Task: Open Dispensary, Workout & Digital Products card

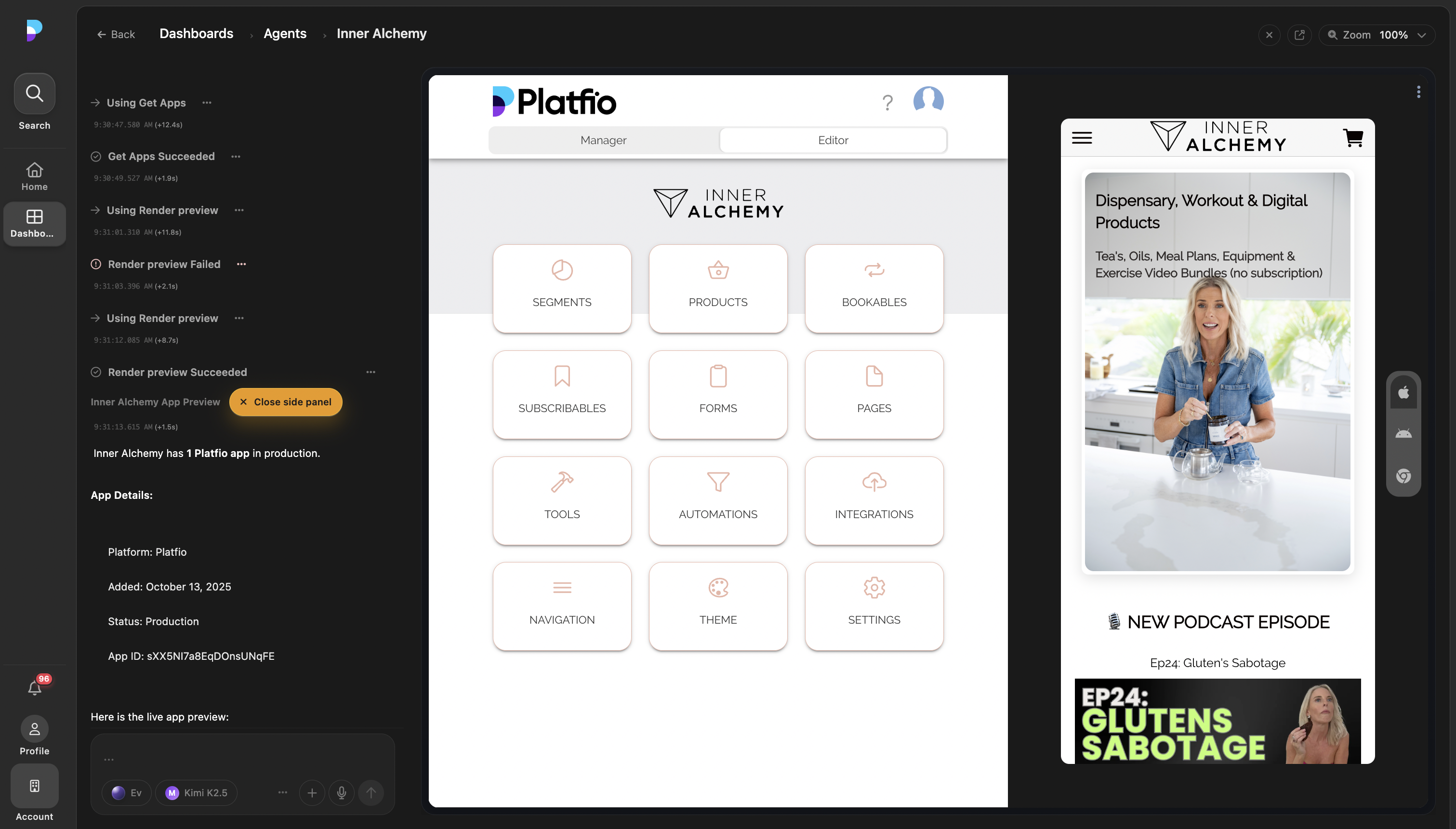Action: point(1217,372)
